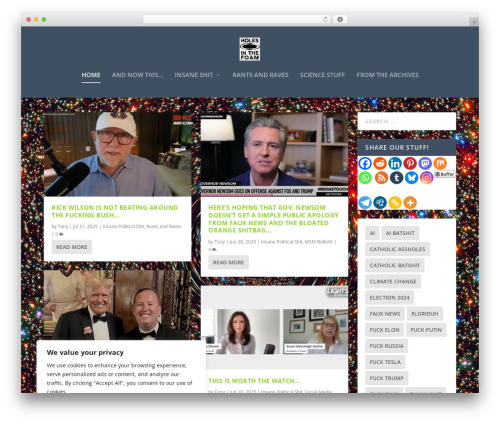Click author Tony on the Rick Wilson post
The height and width of the screenshot is (423, 500).
63,226
